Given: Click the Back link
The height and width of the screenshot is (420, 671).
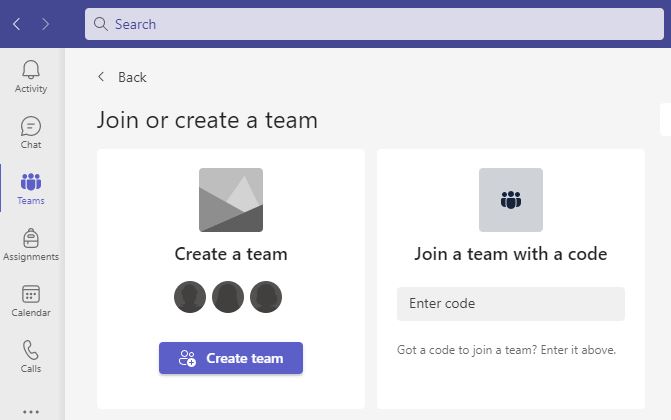Looking at the screenshot, I should (122, 77).
